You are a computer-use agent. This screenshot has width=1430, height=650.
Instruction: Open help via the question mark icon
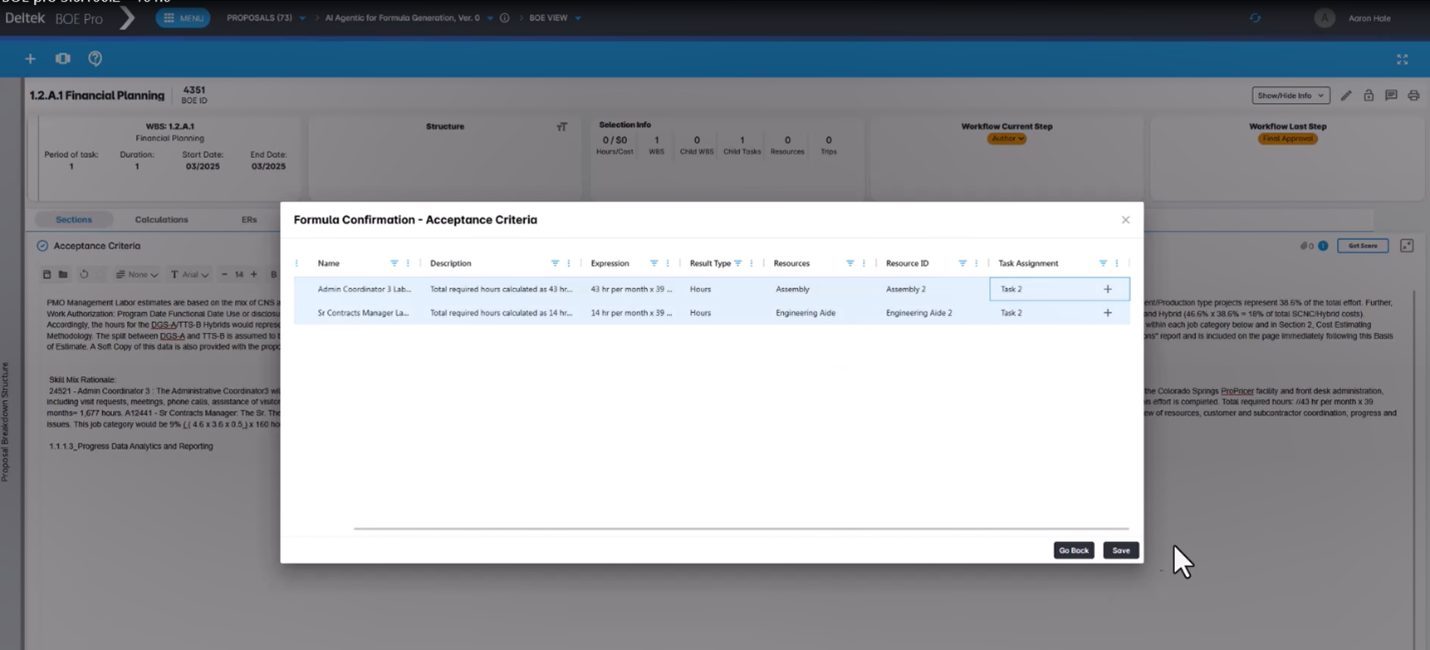[x=95, y=58]
